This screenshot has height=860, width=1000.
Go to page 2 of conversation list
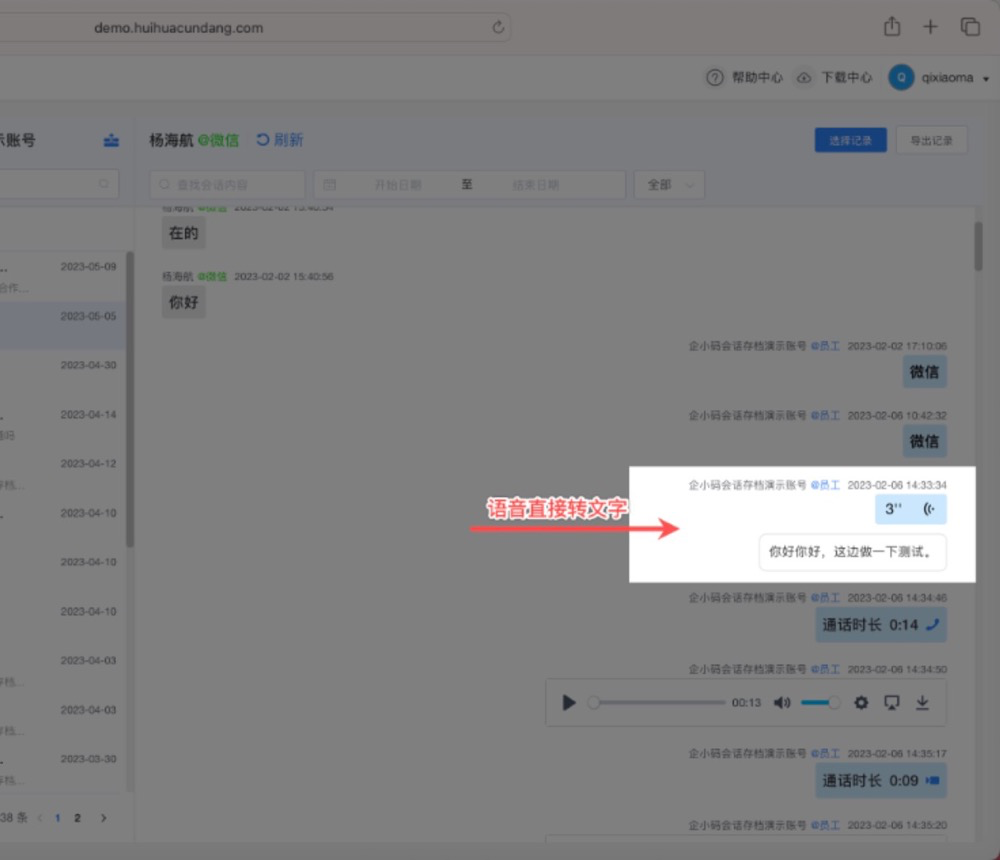77,818
